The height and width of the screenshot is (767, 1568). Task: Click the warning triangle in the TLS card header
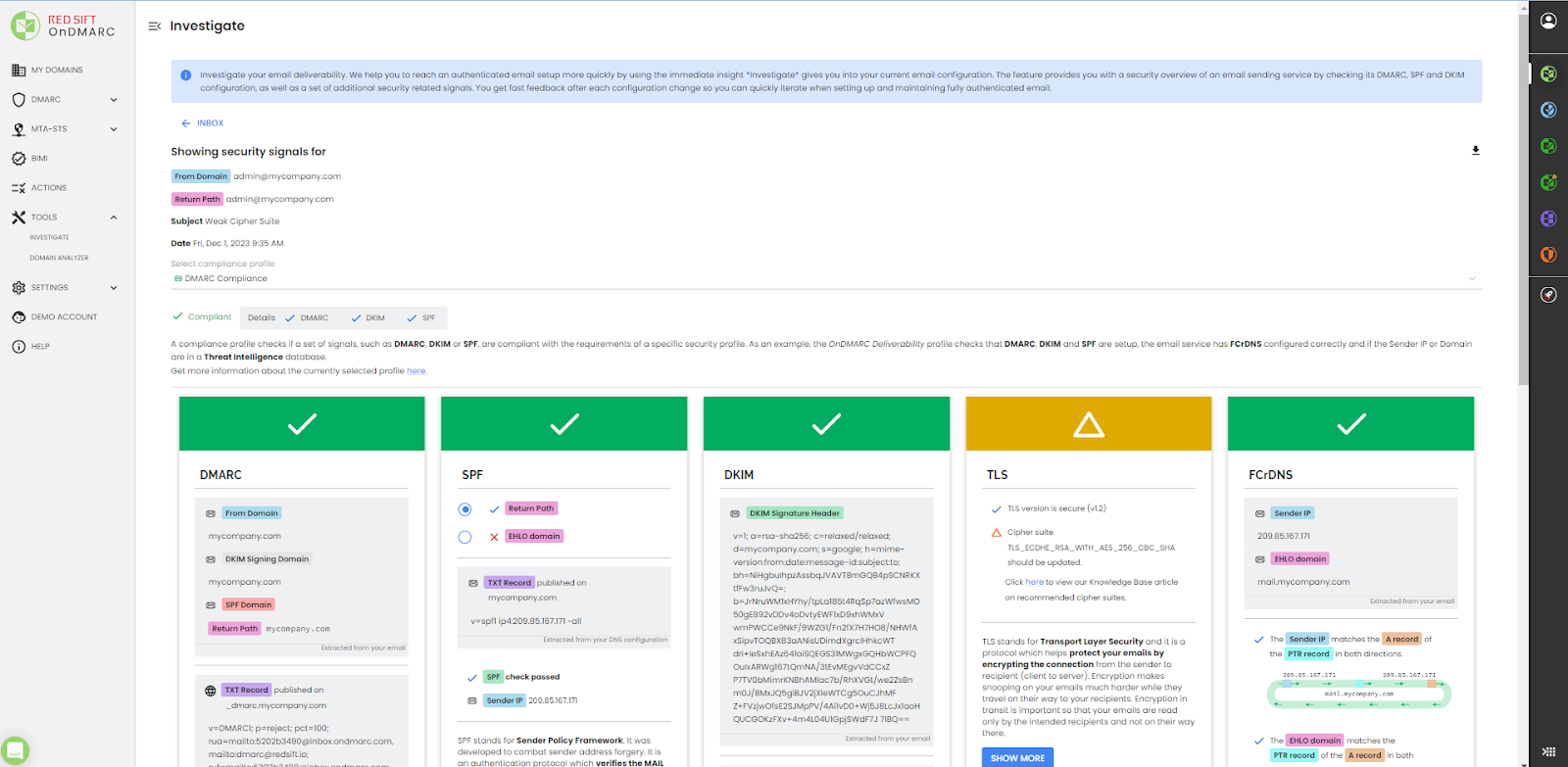pos(1089,424)
